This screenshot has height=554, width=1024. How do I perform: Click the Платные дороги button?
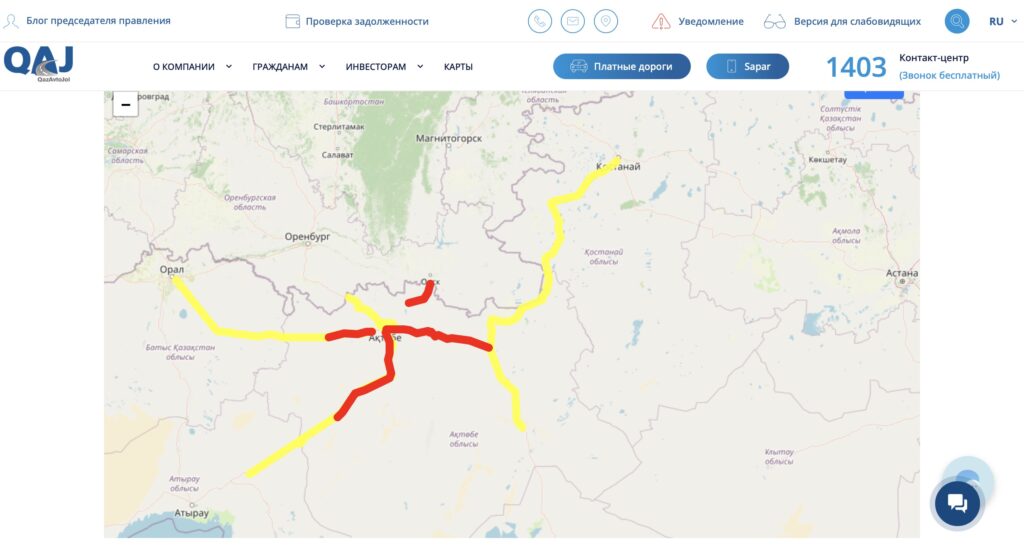622,66
